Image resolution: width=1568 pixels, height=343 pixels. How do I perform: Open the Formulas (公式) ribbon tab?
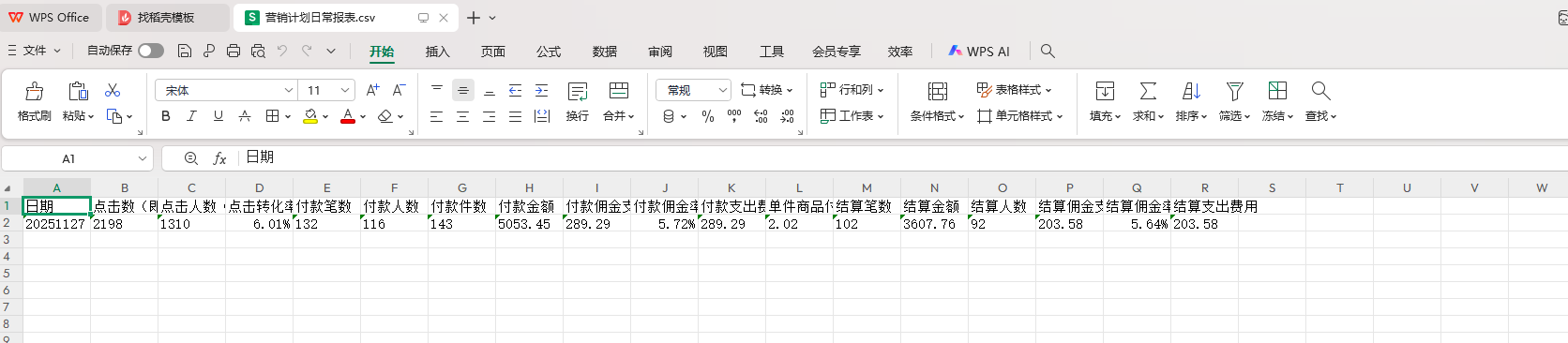pyautogui.click(x=549, y=52)
